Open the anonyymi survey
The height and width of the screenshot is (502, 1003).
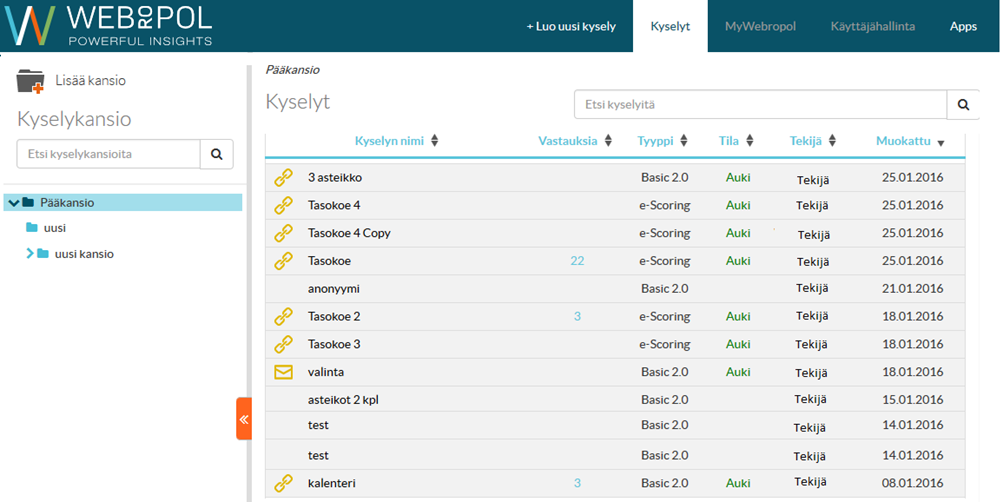tap(334, 289)
